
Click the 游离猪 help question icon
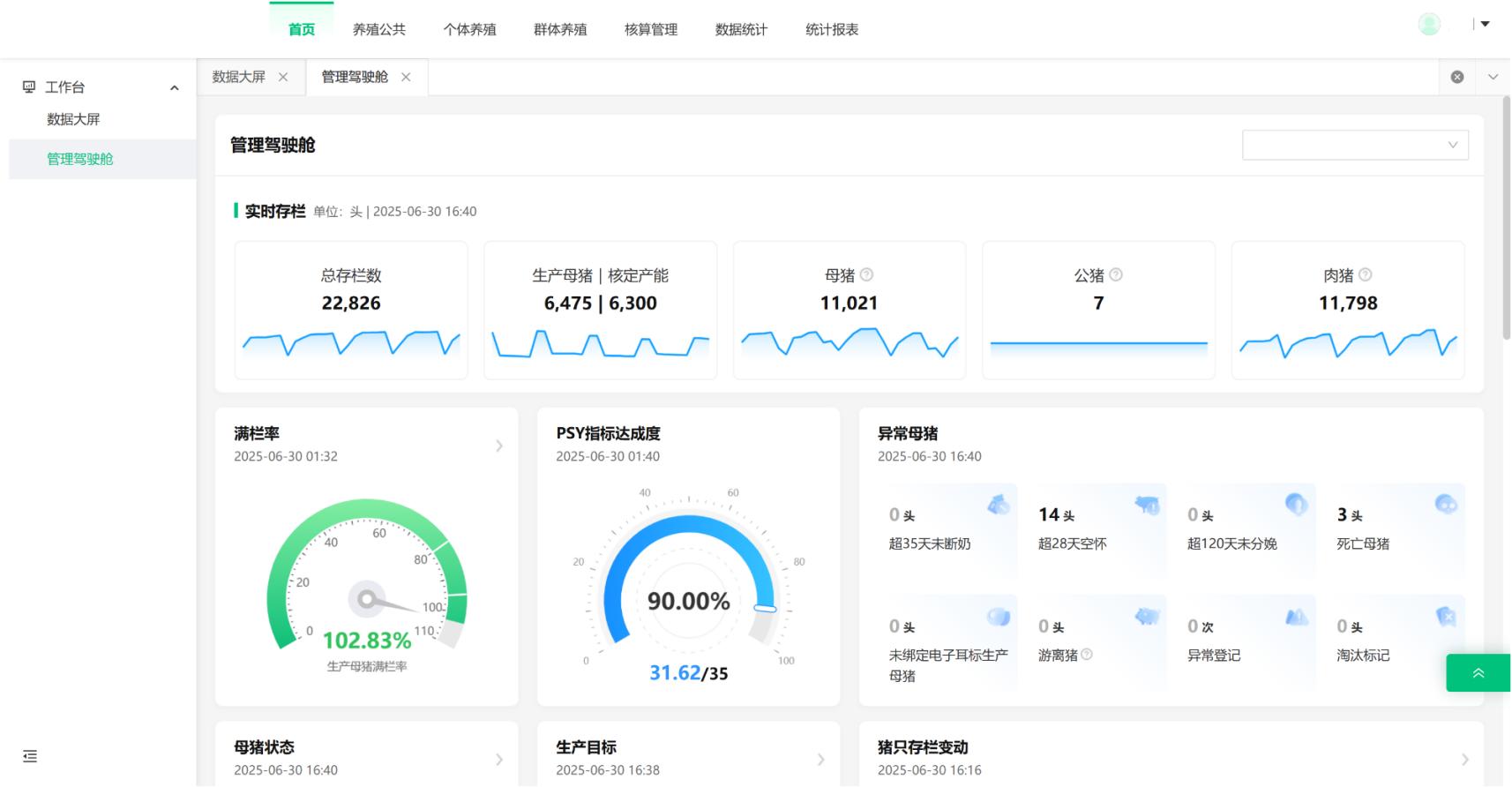click(x=1087, y=654)
